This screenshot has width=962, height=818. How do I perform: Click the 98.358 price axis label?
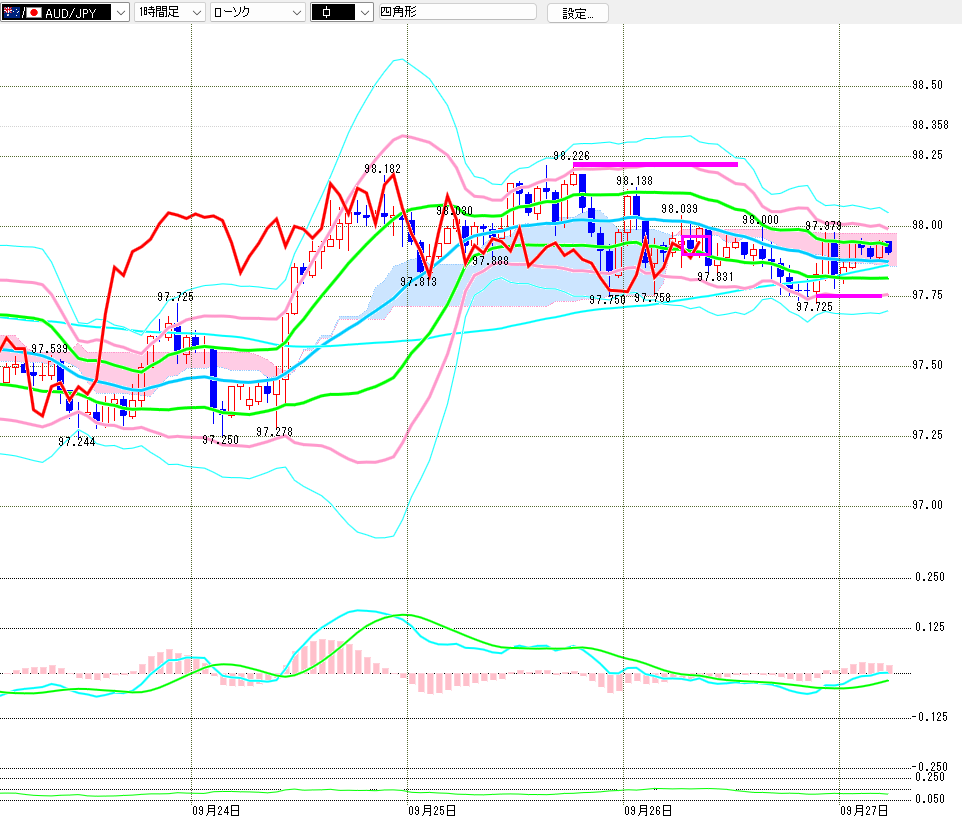click(930, 126)
